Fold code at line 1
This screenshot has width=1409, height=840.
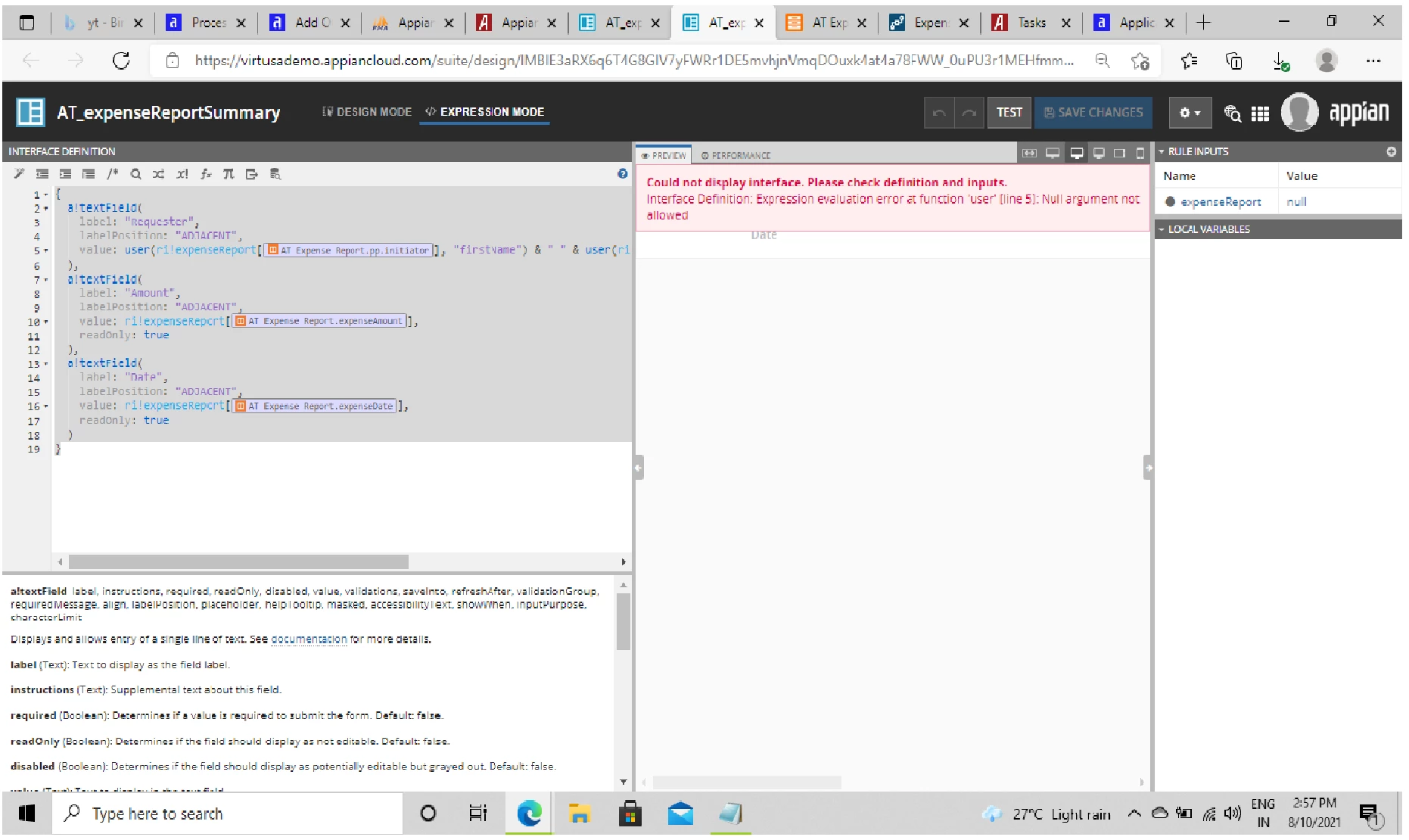46,195
